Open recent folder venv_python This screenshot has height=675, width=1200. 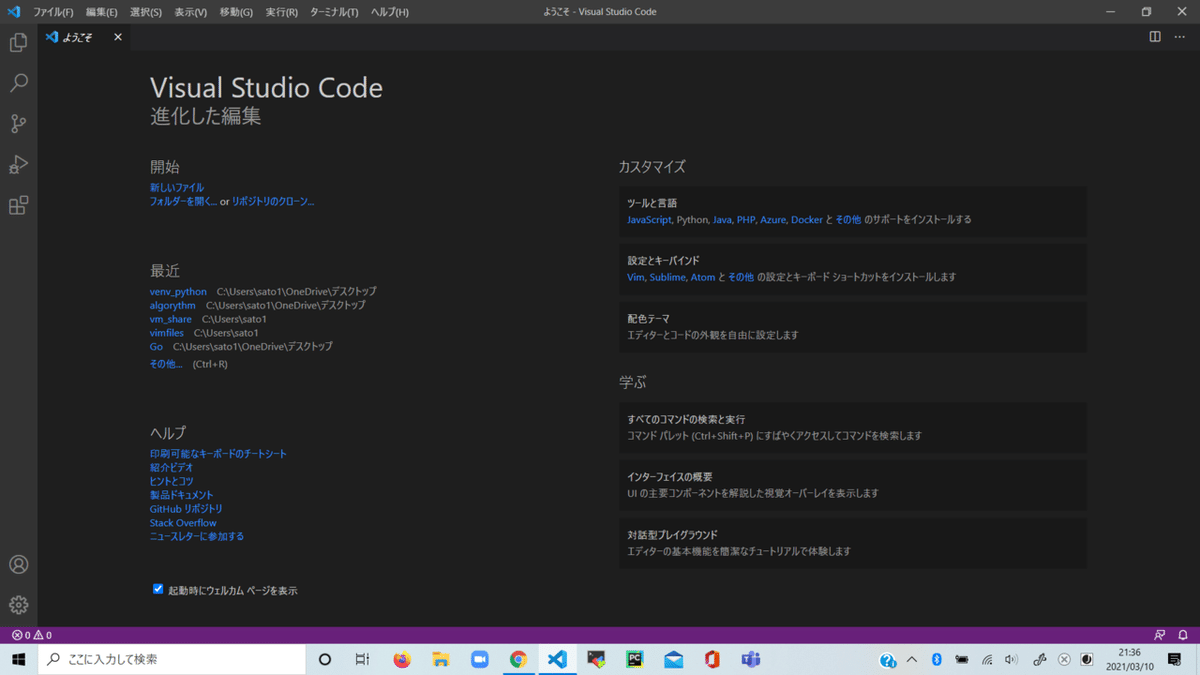point(178,291)
